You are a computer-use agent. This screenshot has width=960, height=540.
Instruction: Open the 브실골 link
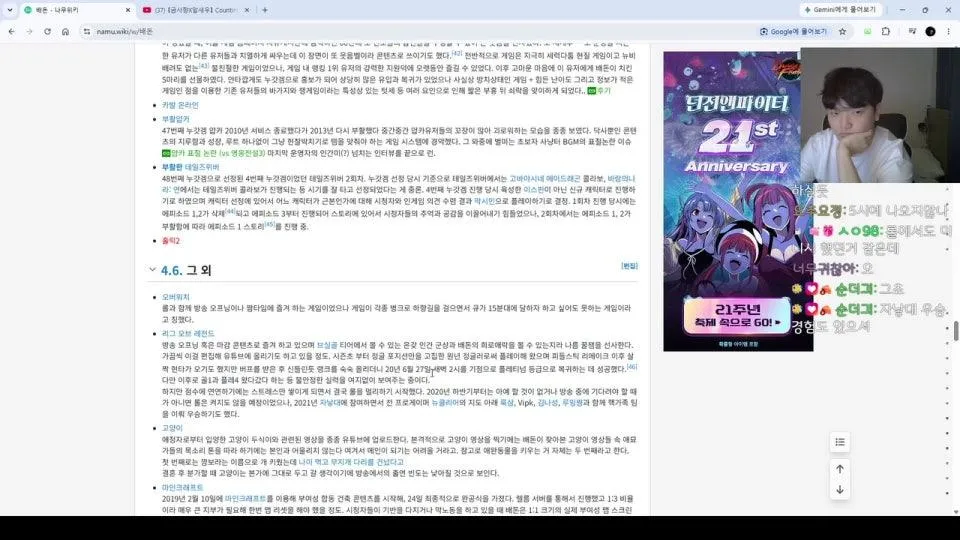click(327, 345)
